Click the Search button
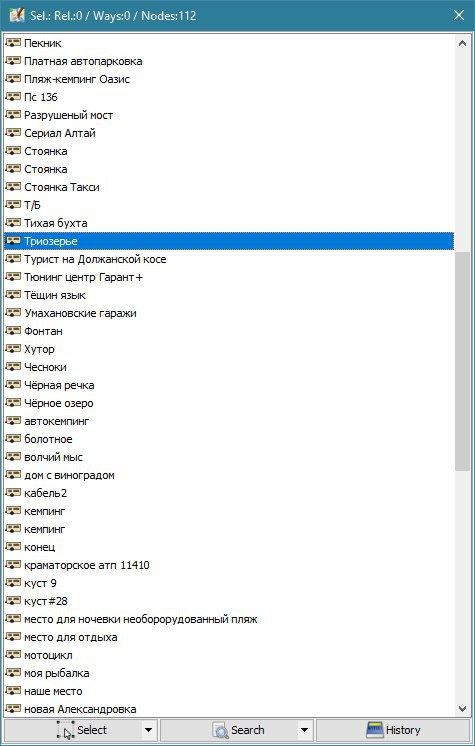The width and height of the screenshot is (475, 746). click(229, 730)
